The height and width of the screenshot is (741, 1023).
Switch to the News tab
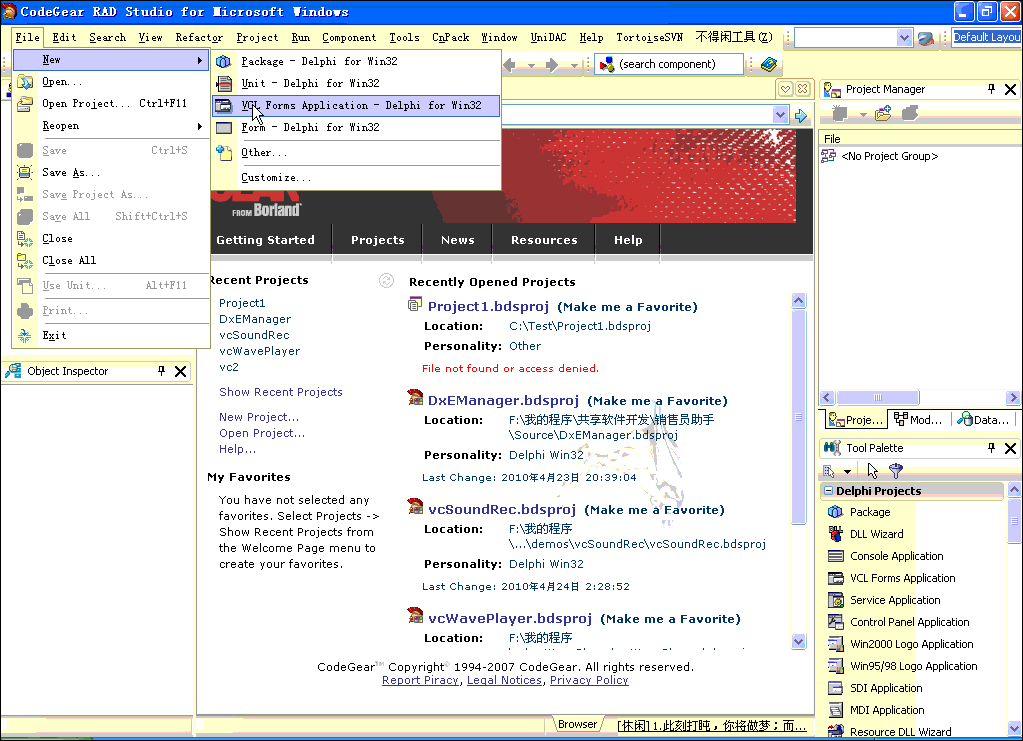[457, 240]
